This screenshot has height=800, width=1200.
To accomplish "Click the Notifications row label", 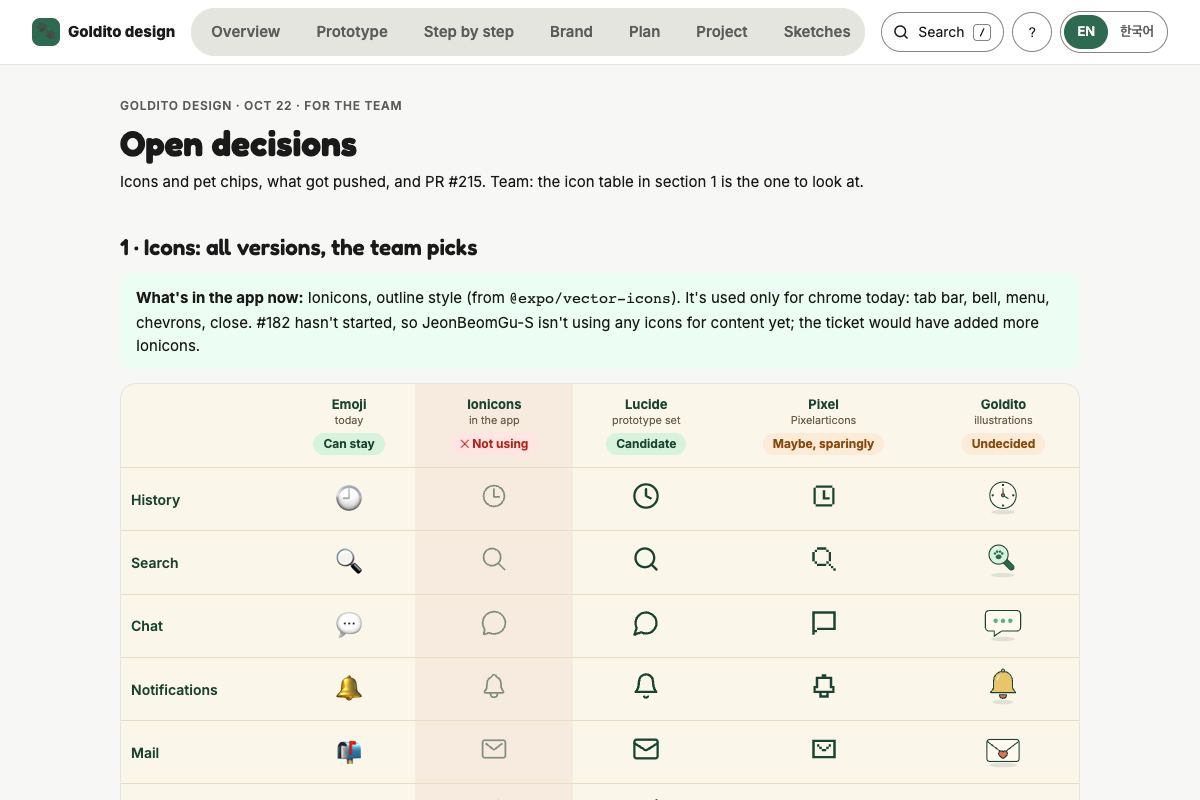I will pos(174,690).
